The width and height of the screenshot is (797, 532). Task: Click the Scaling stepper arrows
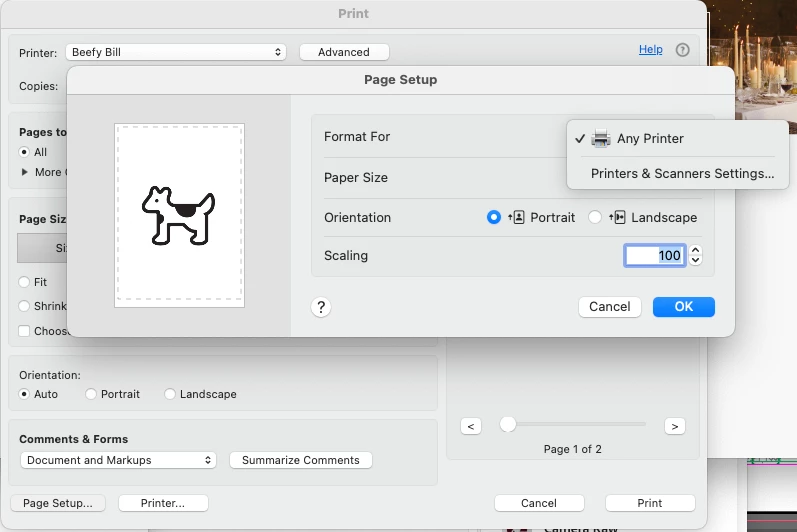(695, 255)
